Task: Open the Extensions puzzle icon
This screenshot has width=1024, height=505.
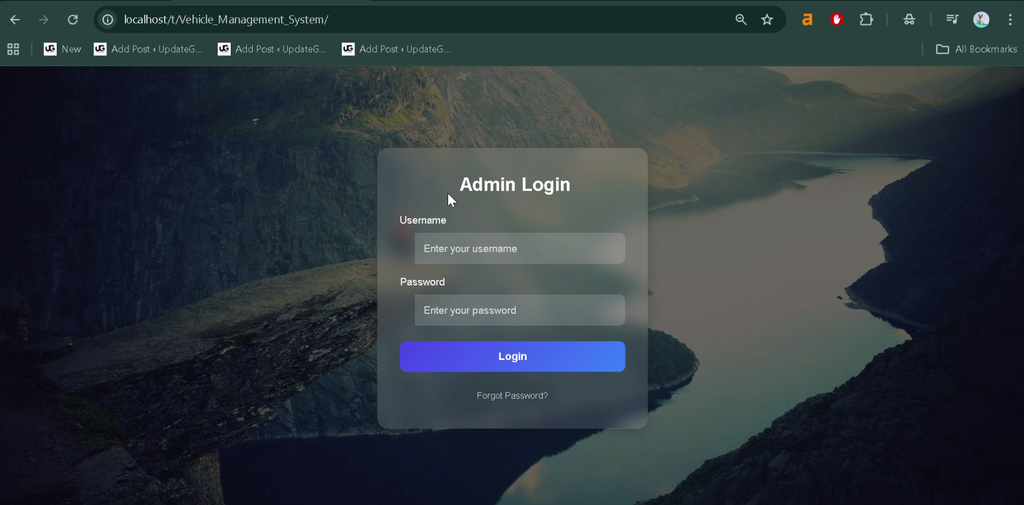Action: click(x=866, y=20)
